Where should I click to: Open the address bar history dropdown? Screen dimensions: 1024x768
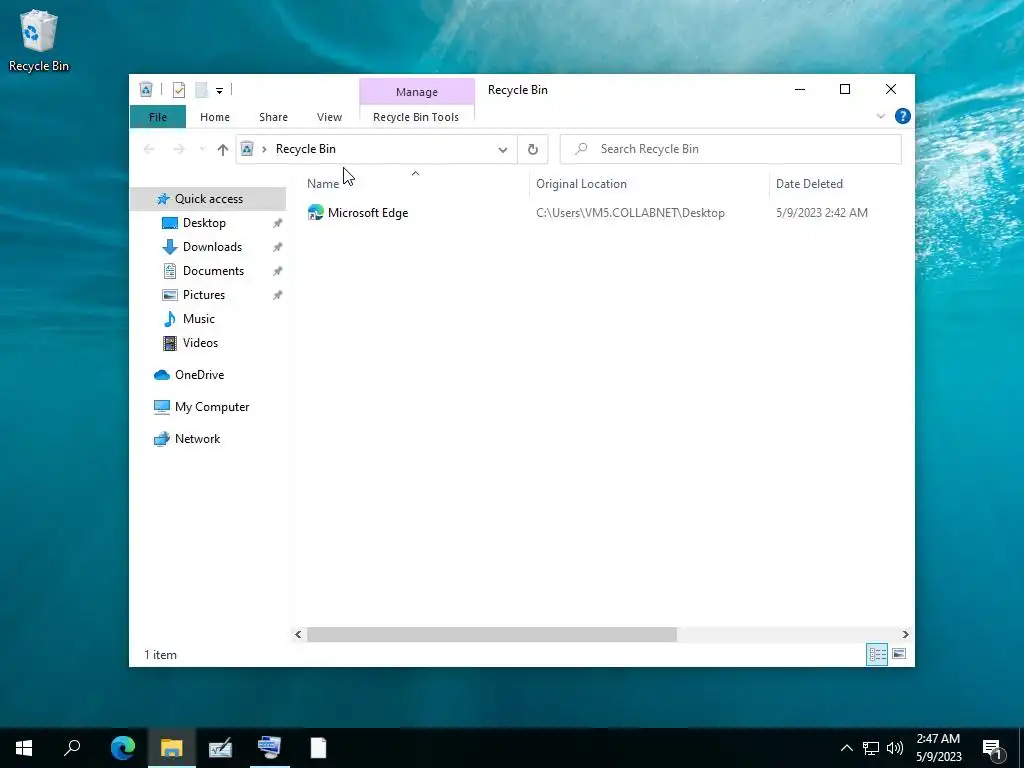(x=503, y=150)
